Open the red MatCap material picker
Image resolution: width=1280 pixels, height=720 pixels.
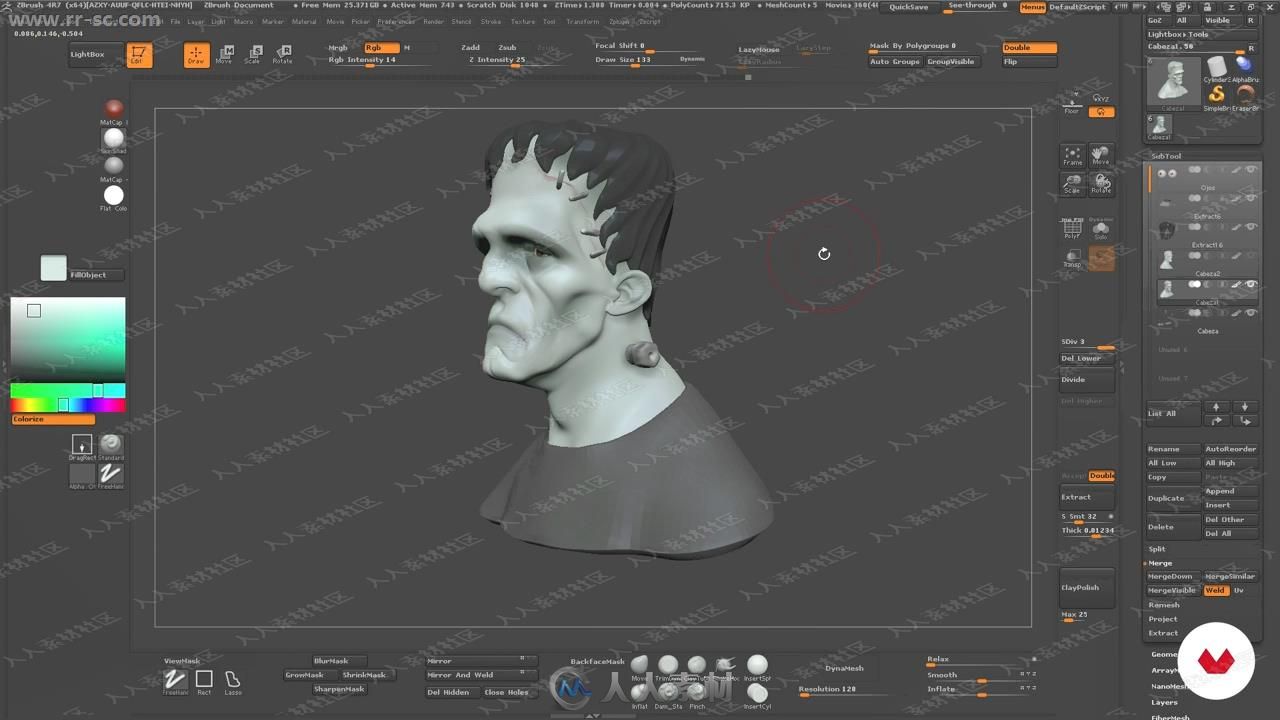coord(114,109)
